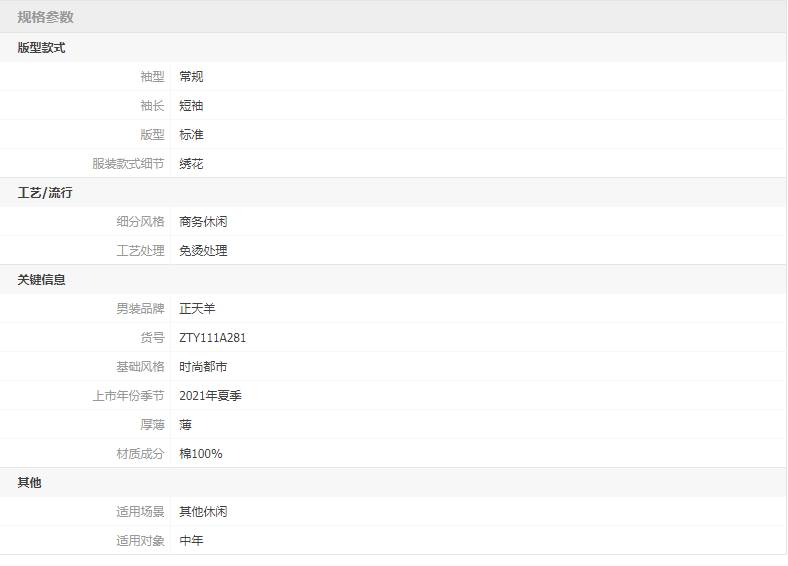This screenshot has height=566, width=788.
Task: Select item number ZTY111A281
Action: coord(212,337)
